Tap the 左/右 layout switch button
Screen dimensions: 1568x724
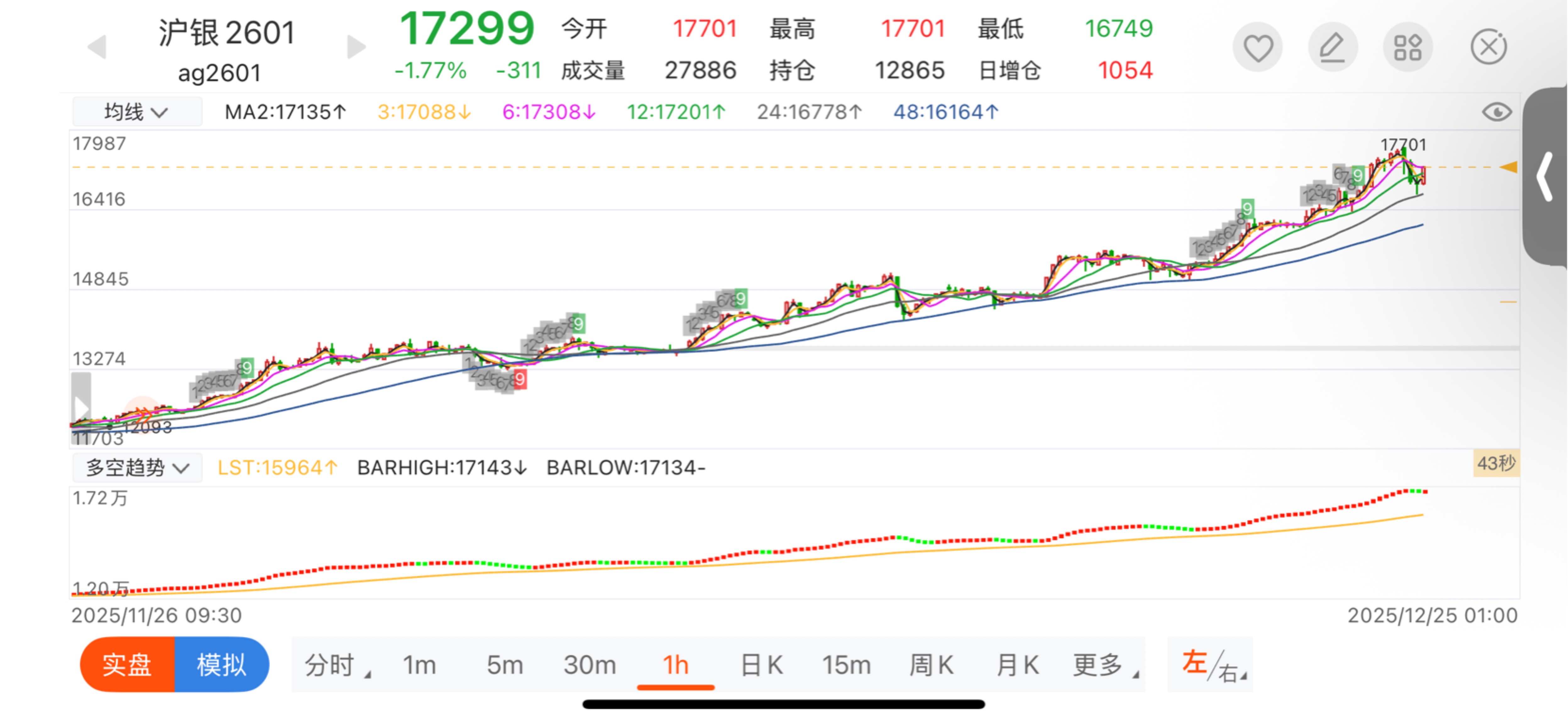[x=1211, y=664]
